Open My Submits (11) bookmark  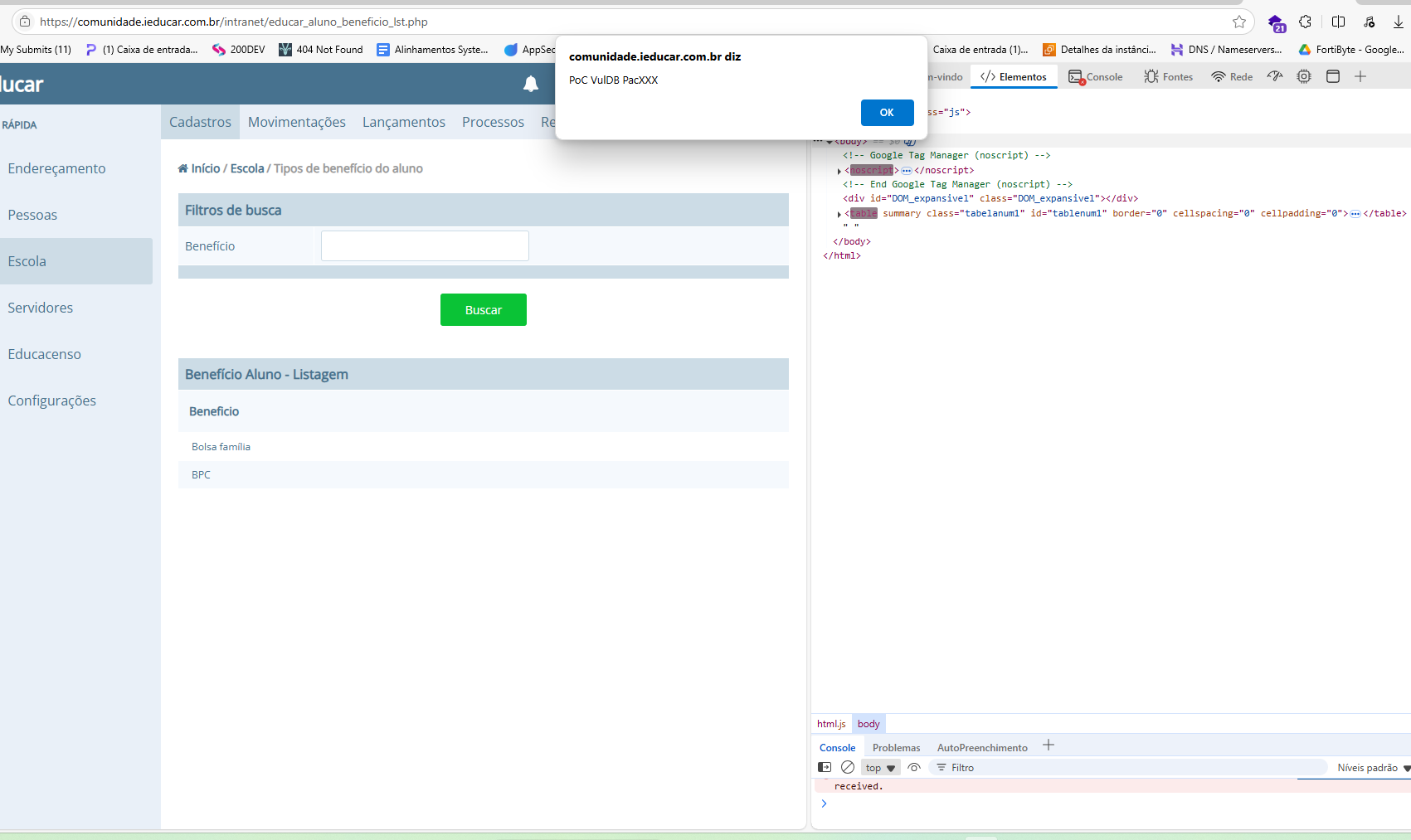[36, 50]
